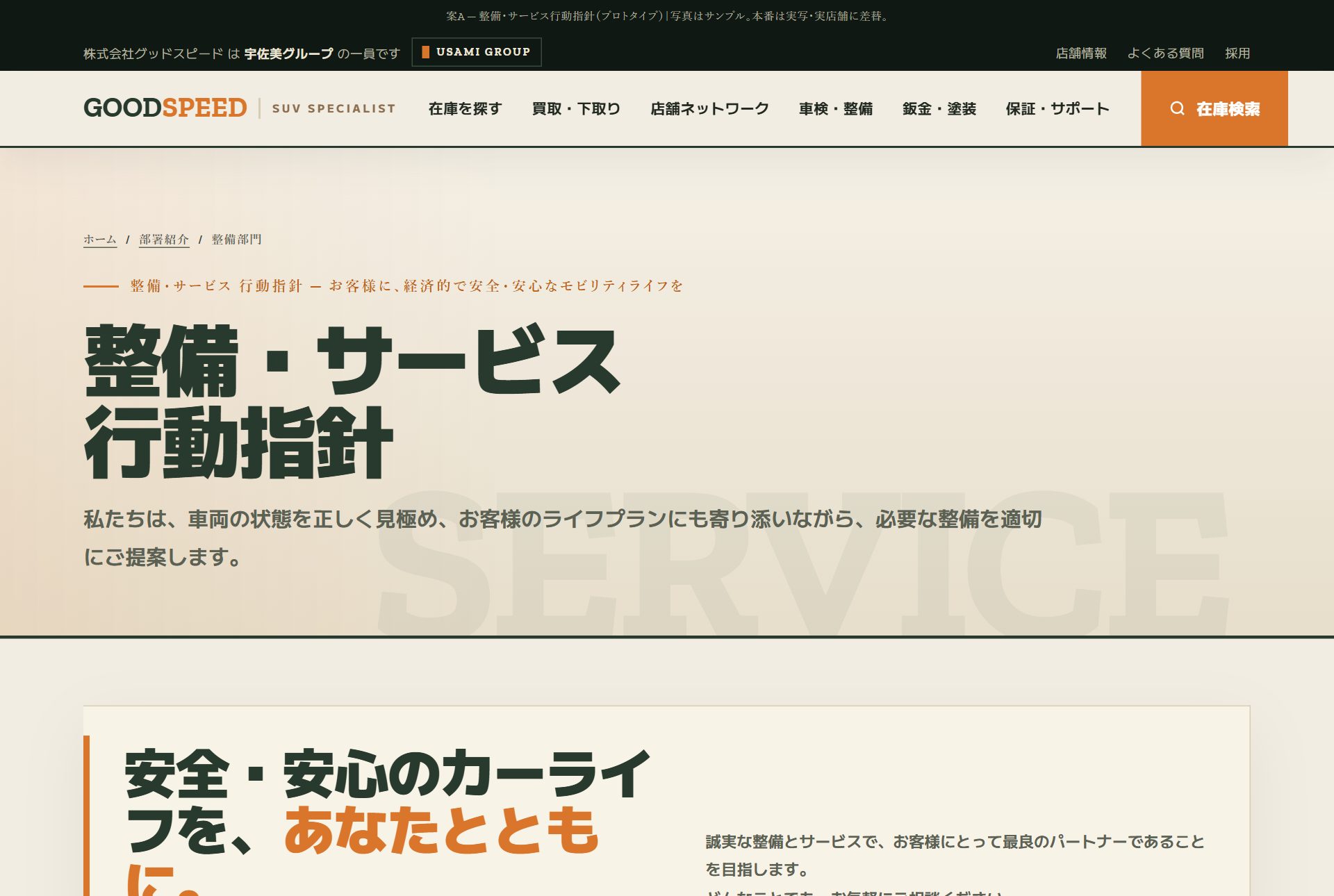Click the top prototype notice 案A text
The width and height of the screenshot is (1334, 896).
(667, 16)
